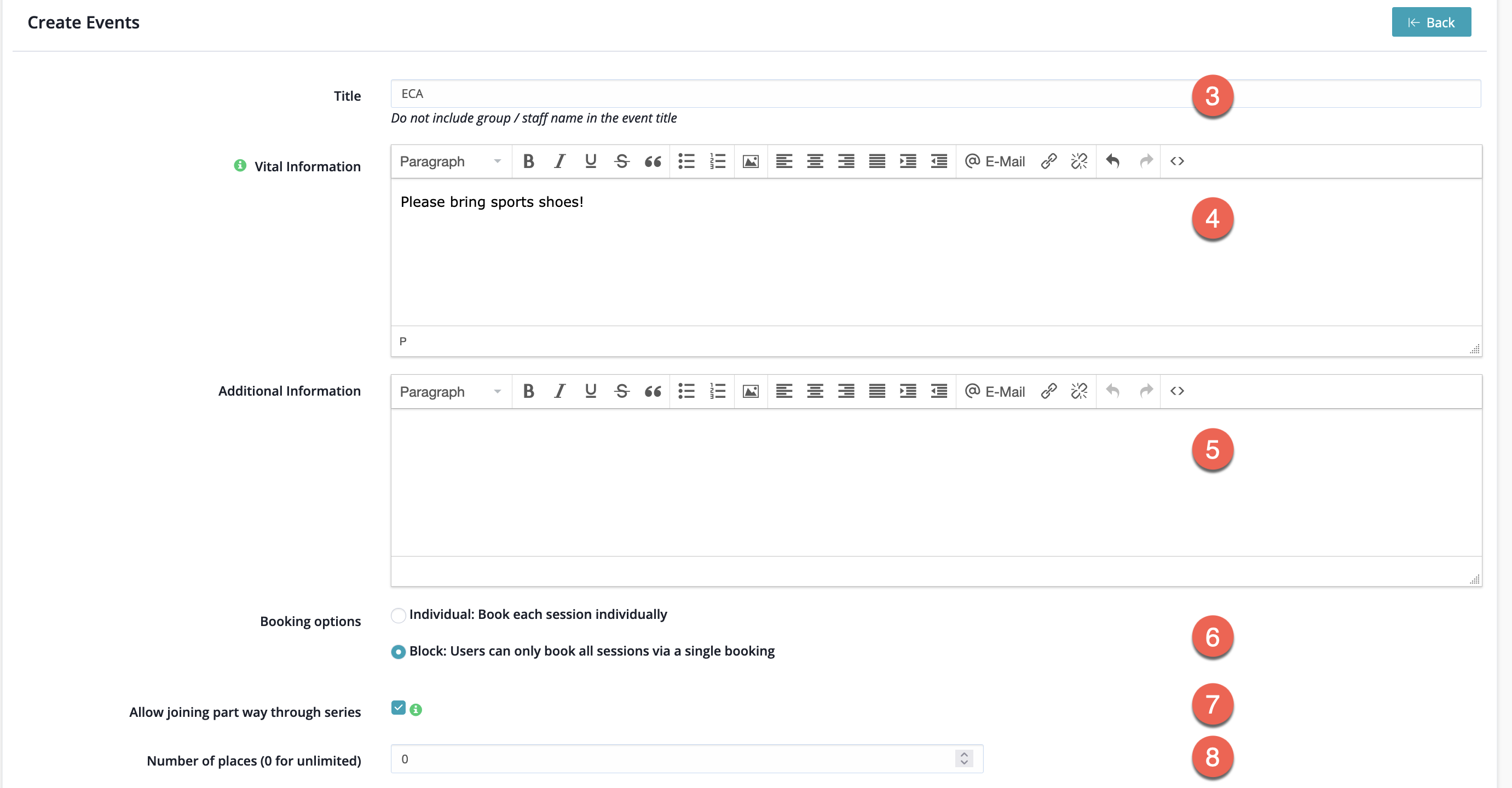Apply blockquote in Vital Information toolbar
Viewport: 1512px width, 788px height.
pos(653,161)
